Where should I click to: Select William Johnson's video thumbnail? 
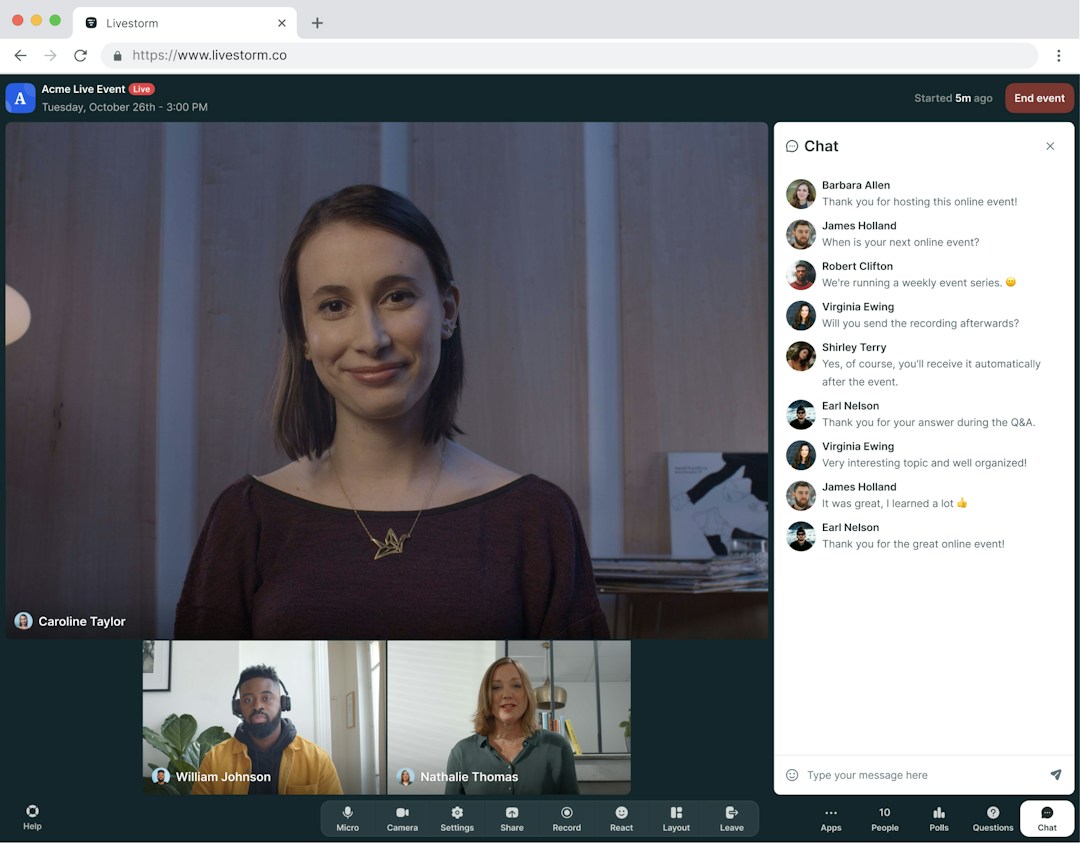(x=264, y=717)
